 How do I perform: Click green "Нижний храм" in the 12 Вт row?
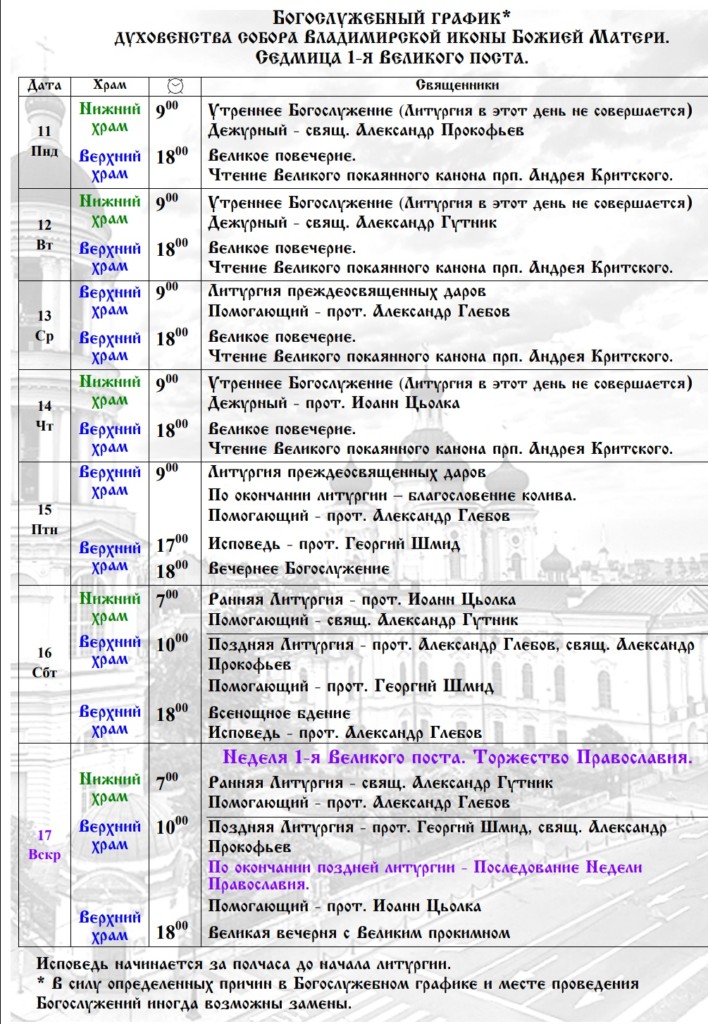click(x=110, y=210)
